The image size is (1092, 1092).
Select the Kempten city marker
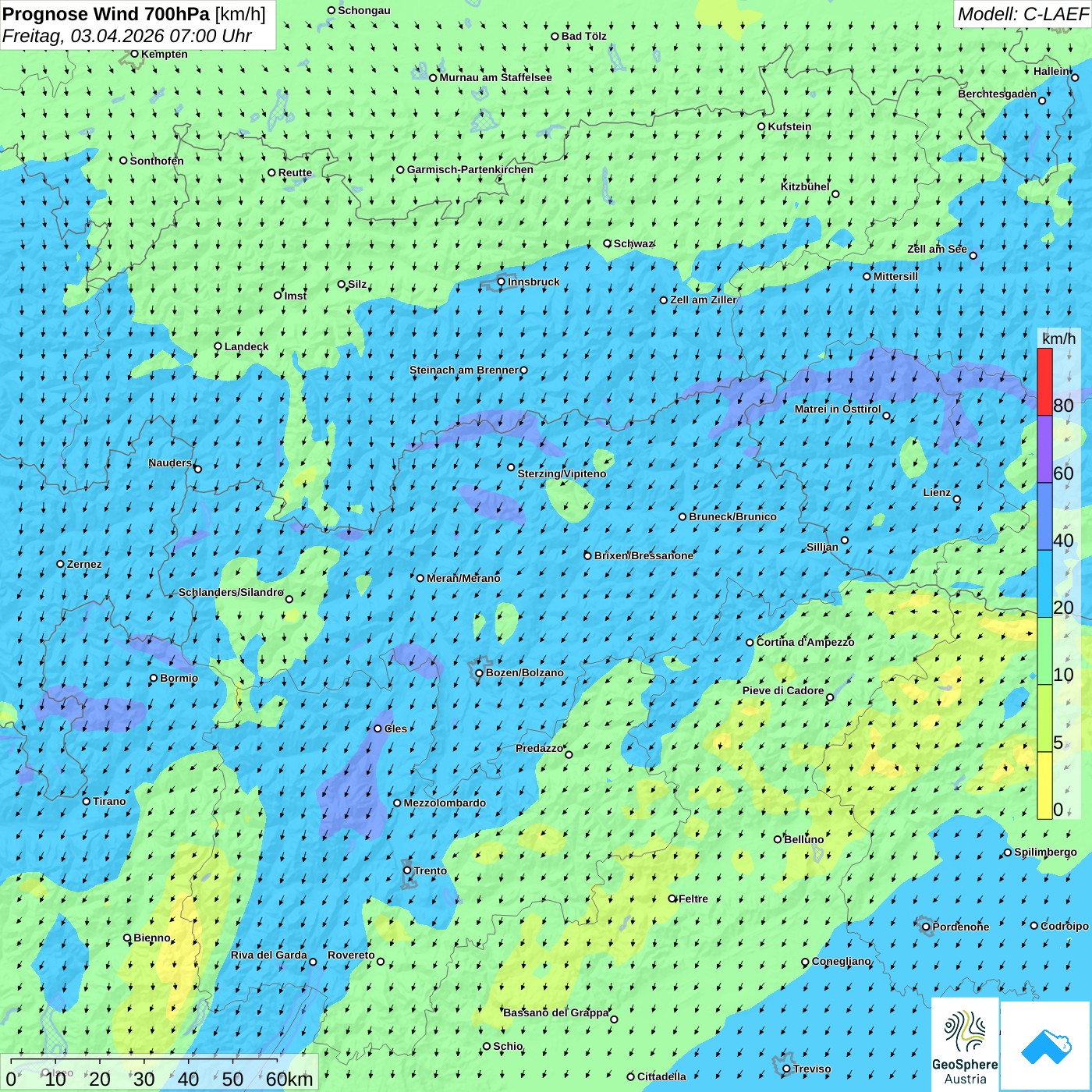[134, 54]
